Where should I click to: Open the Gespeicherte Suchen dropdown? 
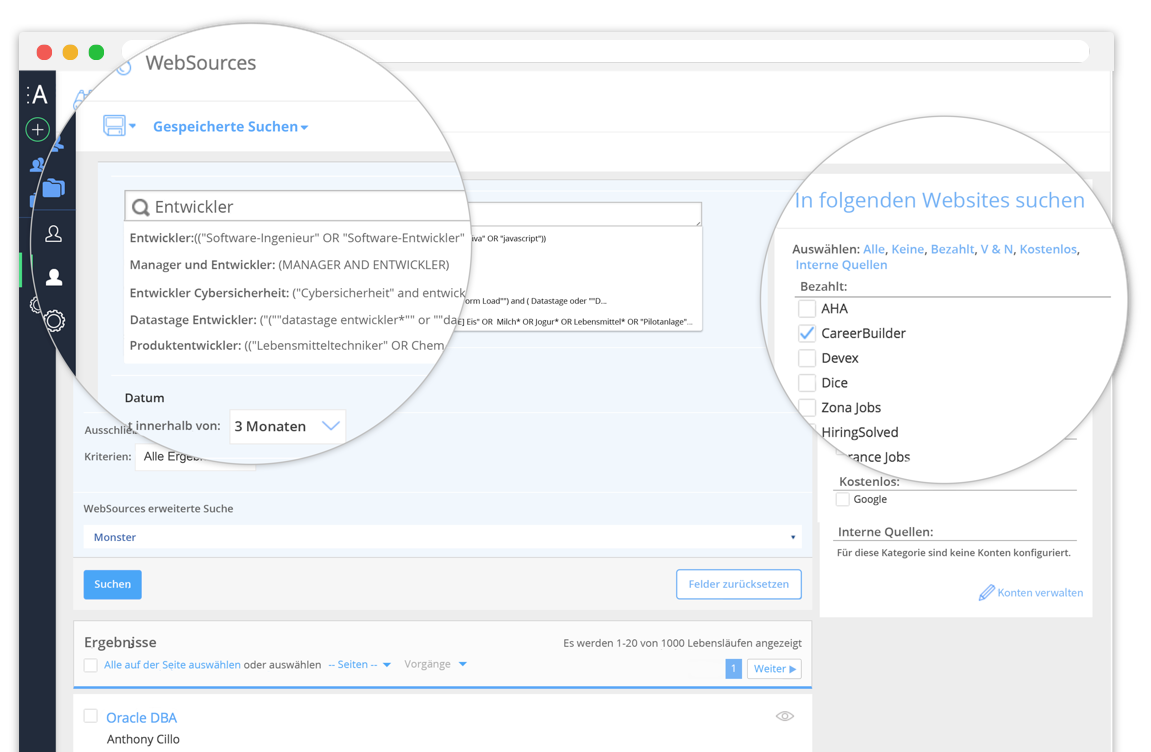230,126
